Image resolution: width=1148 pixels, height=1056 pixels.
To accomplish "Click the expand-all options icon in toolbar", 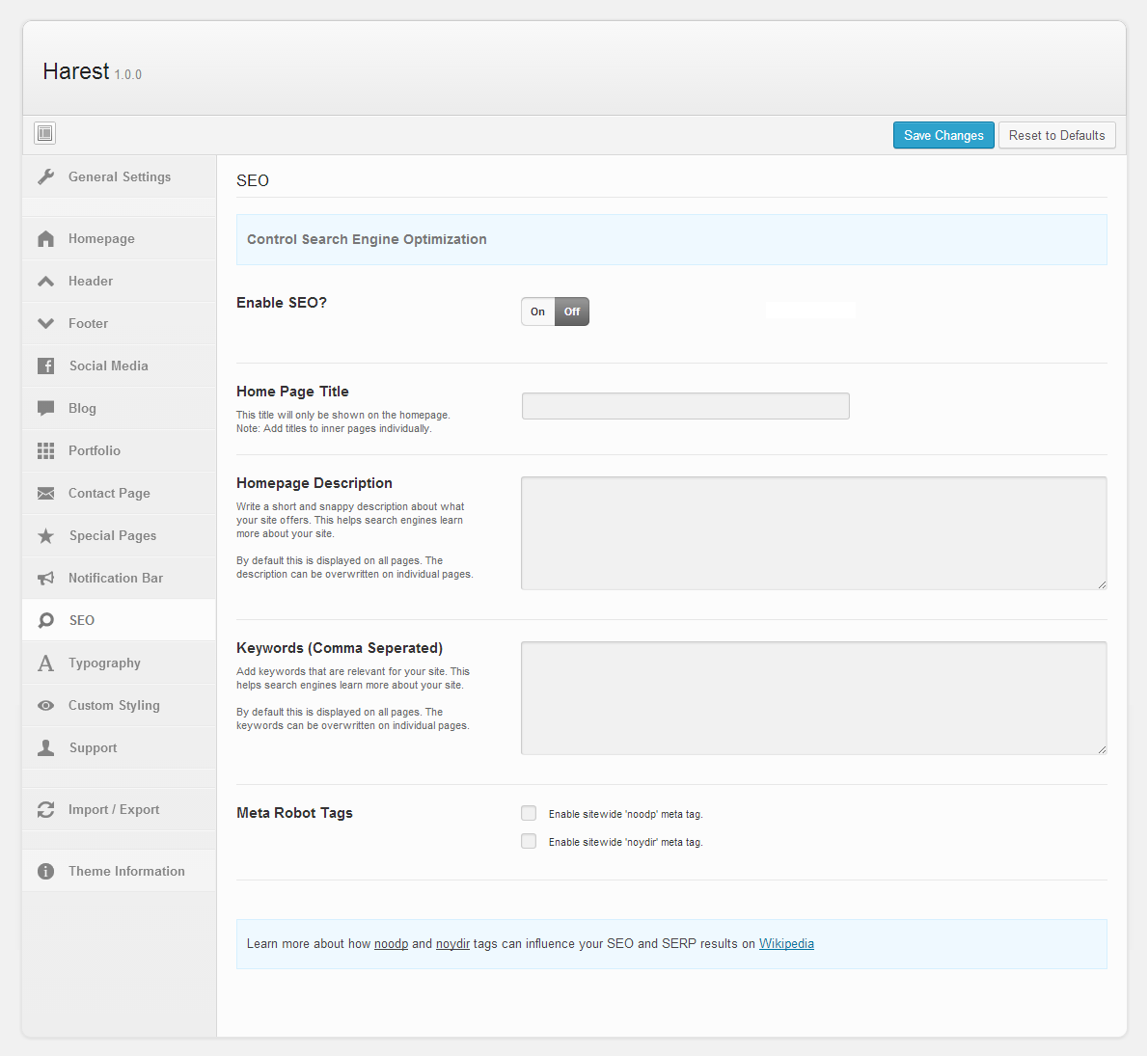I will 45,133.
